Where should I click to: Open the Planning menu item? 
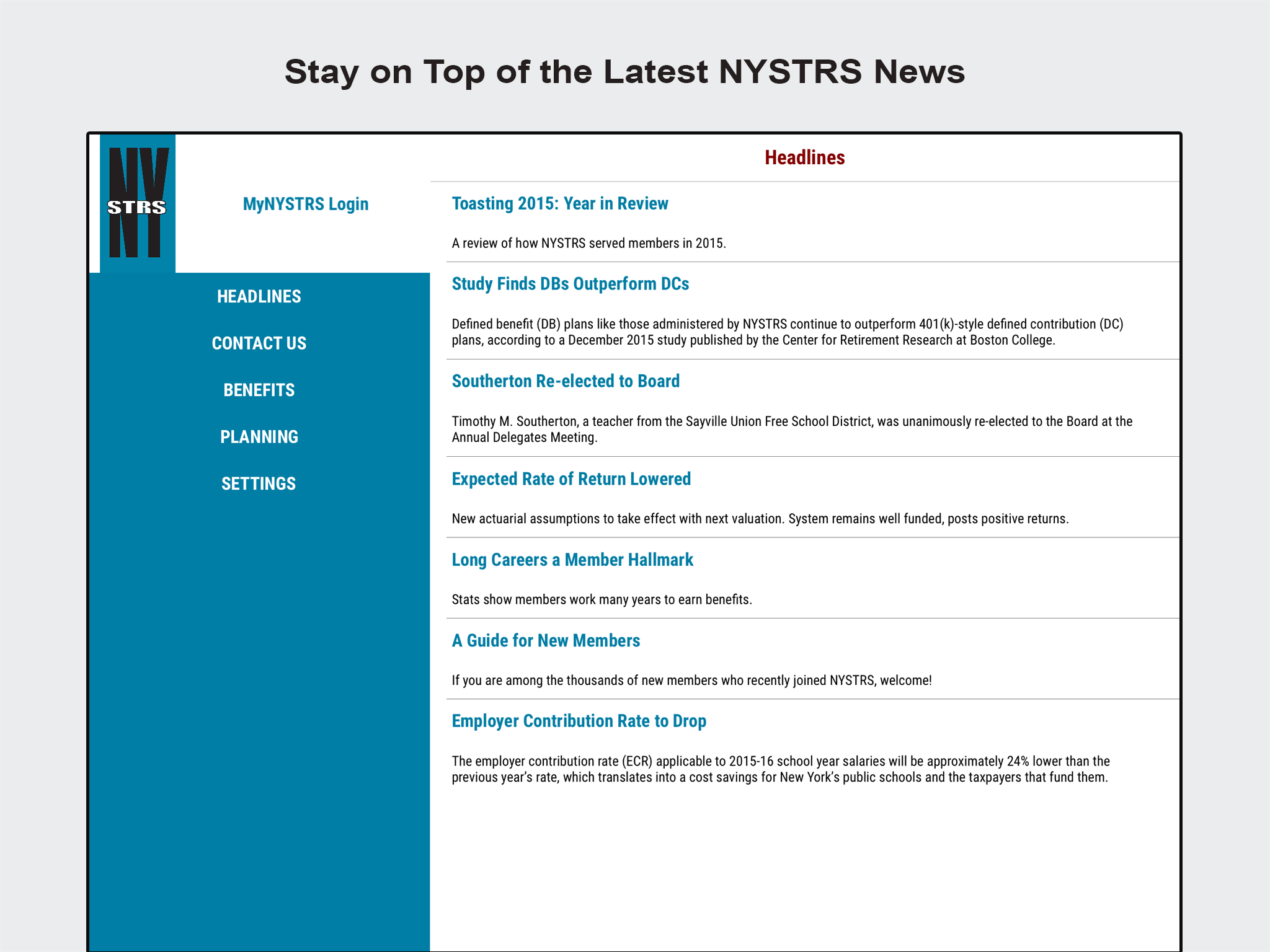tap(259, 437)
